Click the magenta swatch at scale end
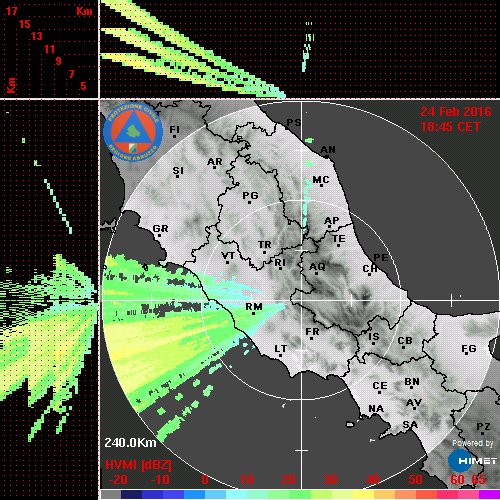Screen dimensions: 500x500 [x=489, y=494]
